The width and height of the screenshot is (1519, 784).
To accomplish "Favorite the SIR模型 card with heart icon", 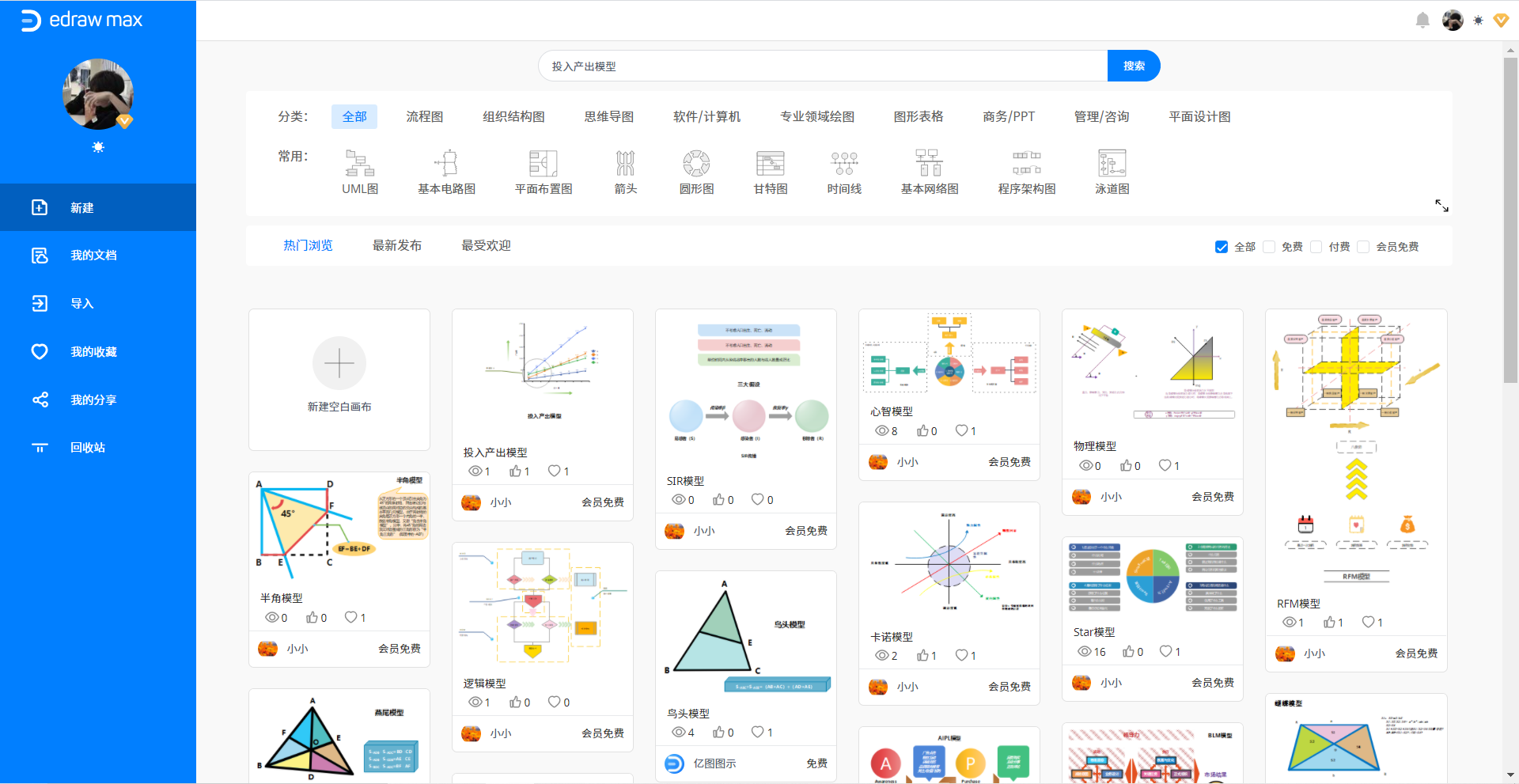I will tap(757, 500).
